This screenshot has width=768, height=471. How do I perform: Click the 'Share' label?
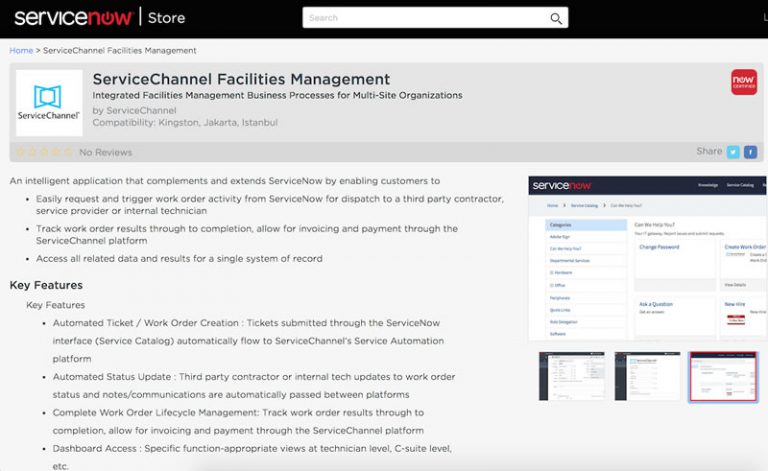709,151
